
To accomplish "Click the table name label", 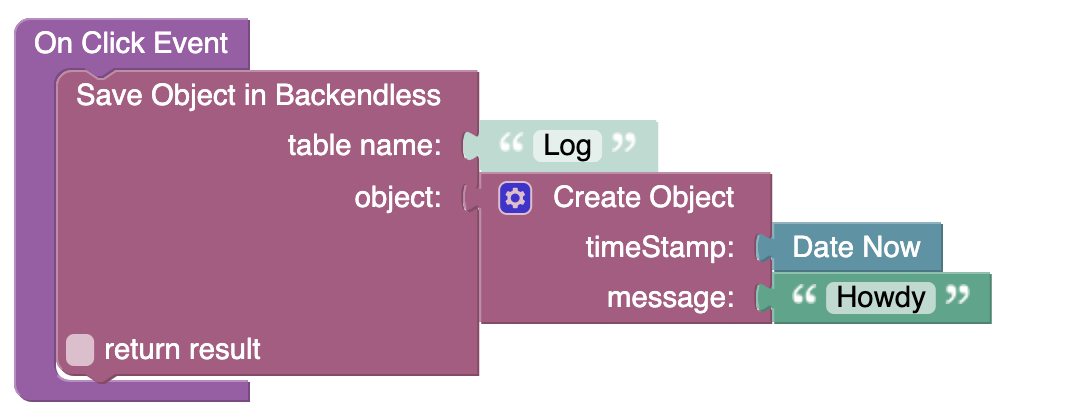I will point(364,146).
